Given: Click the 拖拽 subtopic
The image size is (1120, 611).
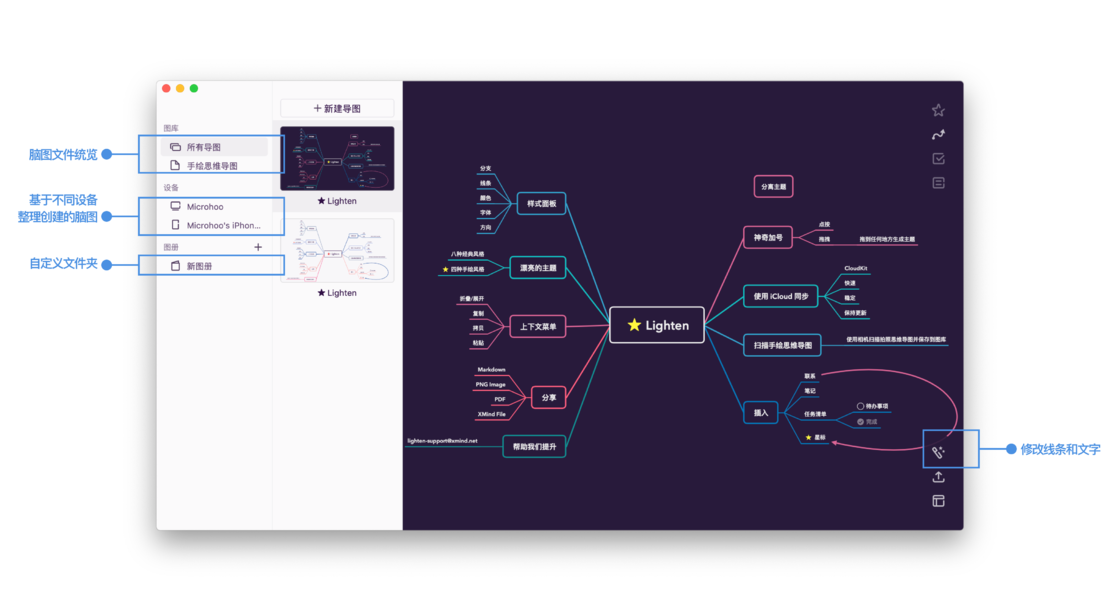Looking at the screenshot, I should point(824,239).
